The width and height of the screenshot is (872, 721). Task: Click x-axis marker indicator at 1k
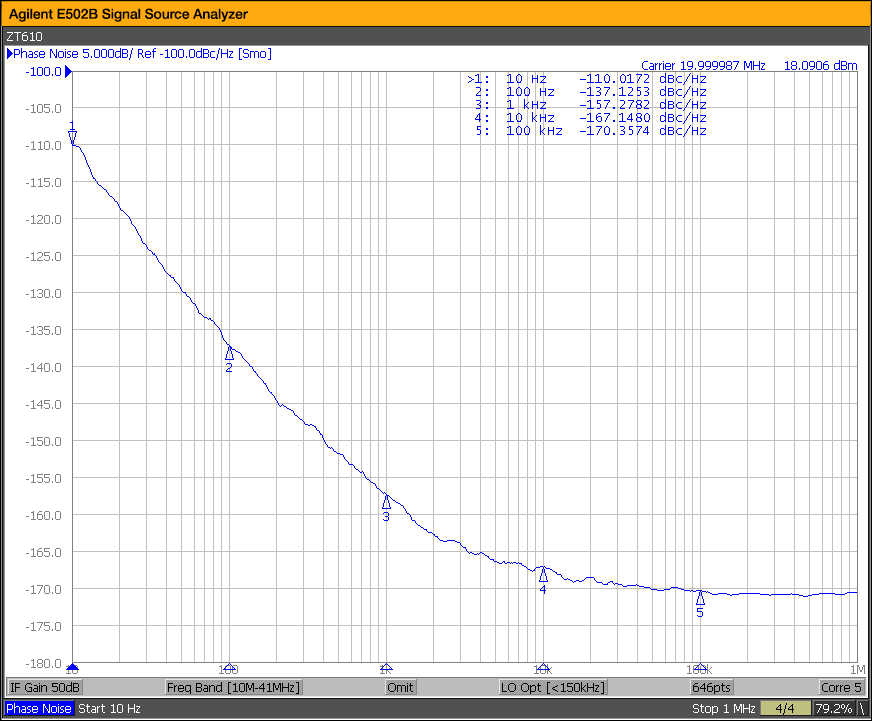coord(387,667)
